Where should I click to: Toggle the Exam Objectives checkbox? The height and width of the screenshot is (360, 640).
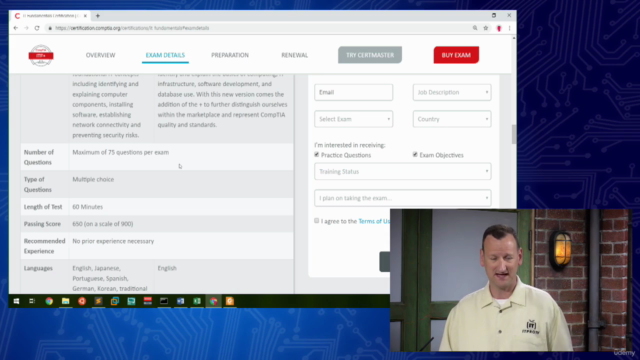click(x=415, y=155)
